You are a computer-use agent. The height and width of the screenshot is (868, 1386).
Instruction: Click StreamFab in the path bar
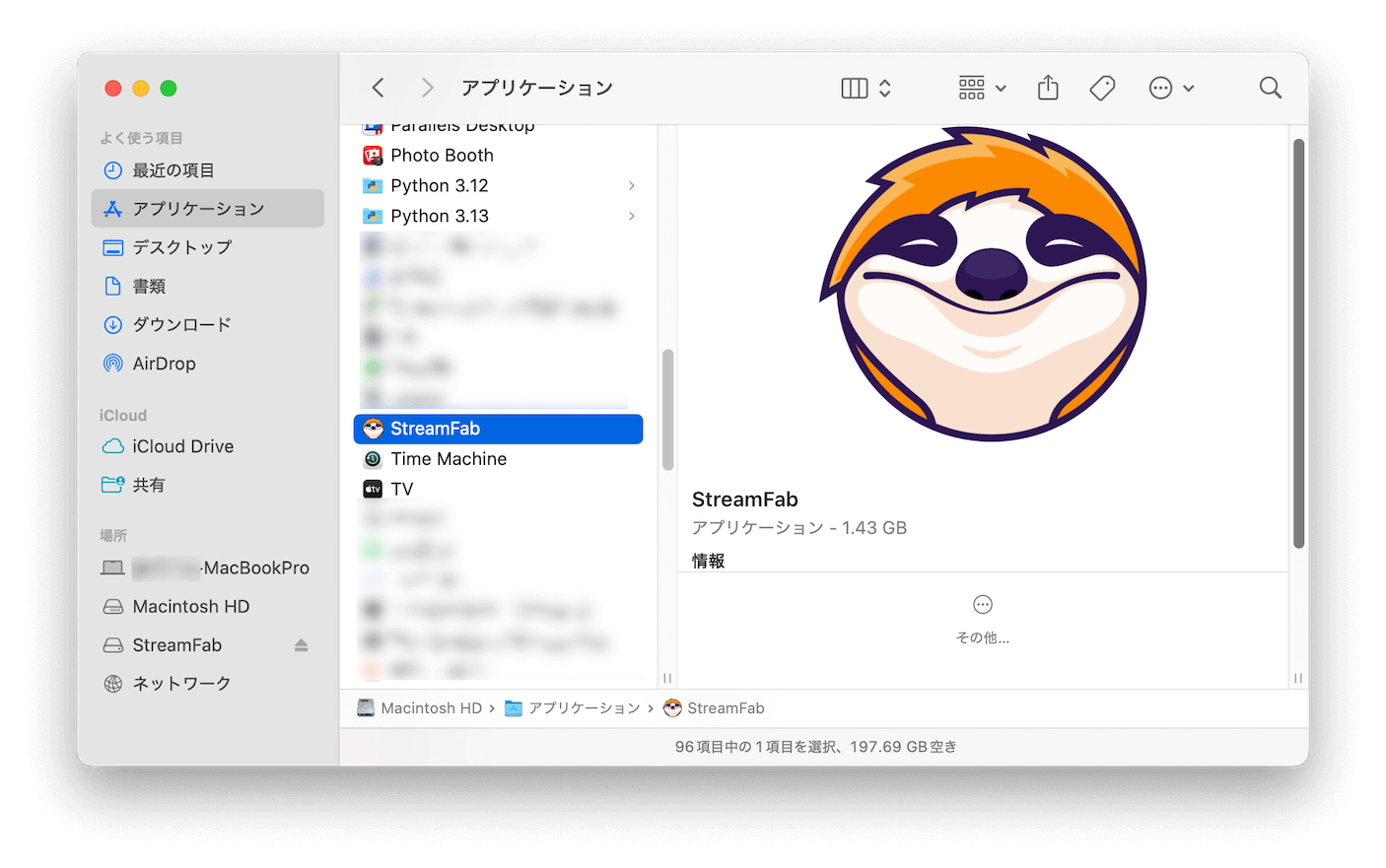715,708
